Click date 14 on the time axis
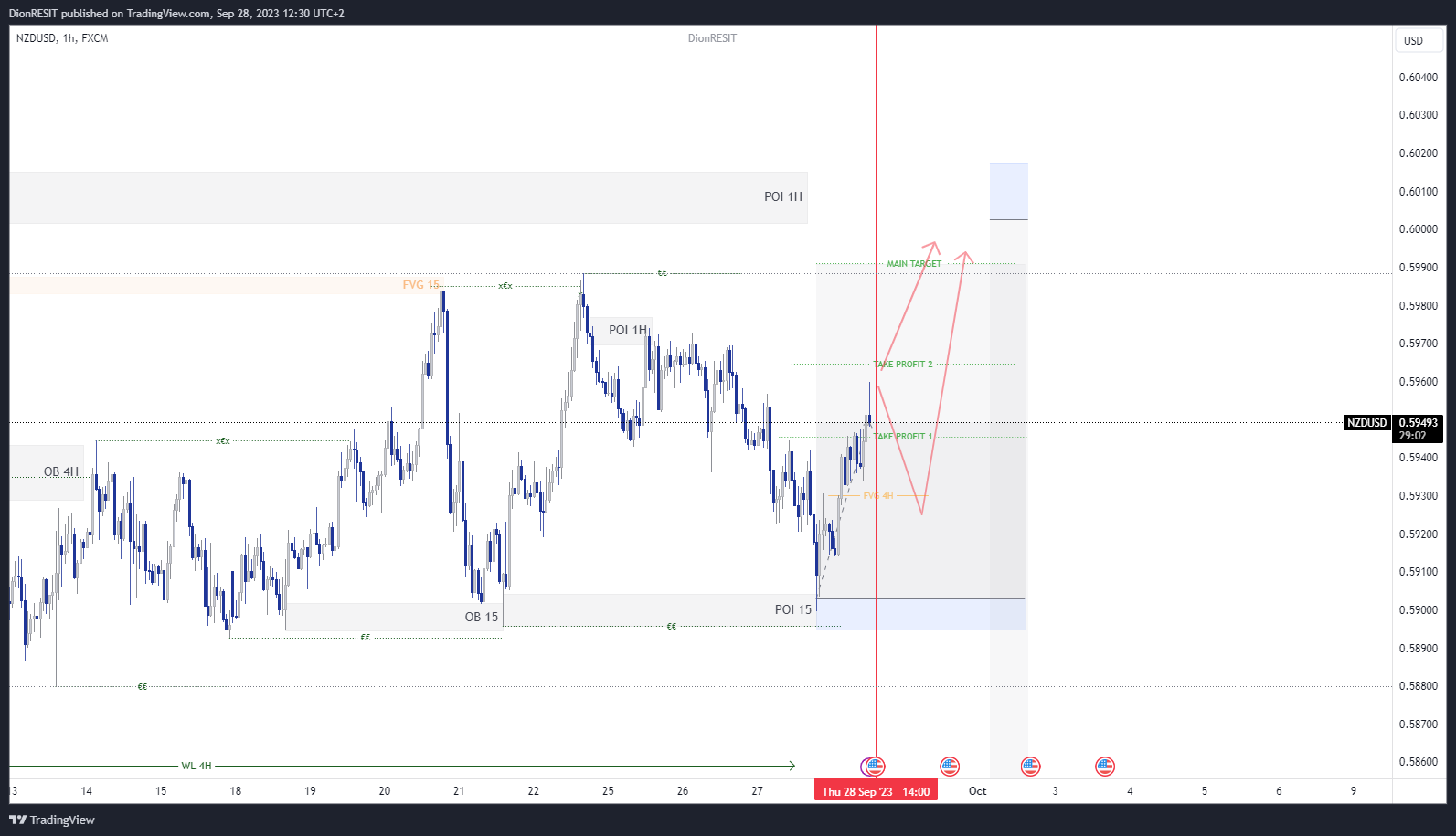Image resolution: width=1456 pixels, height=836 pixels. [x=87, y=791]
